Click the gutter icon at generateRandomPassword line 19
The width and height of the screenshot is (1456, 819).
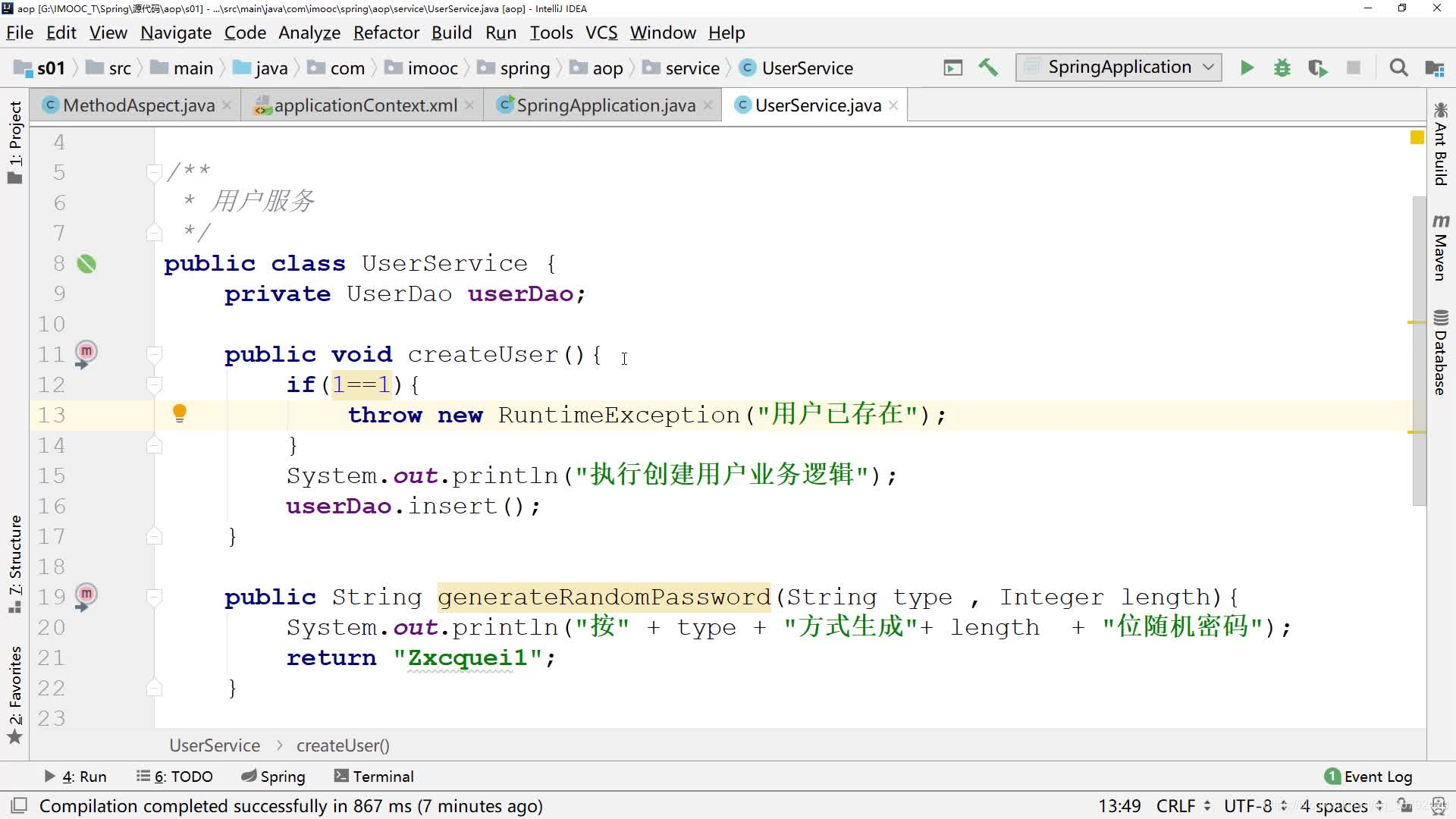click(86, 596)
